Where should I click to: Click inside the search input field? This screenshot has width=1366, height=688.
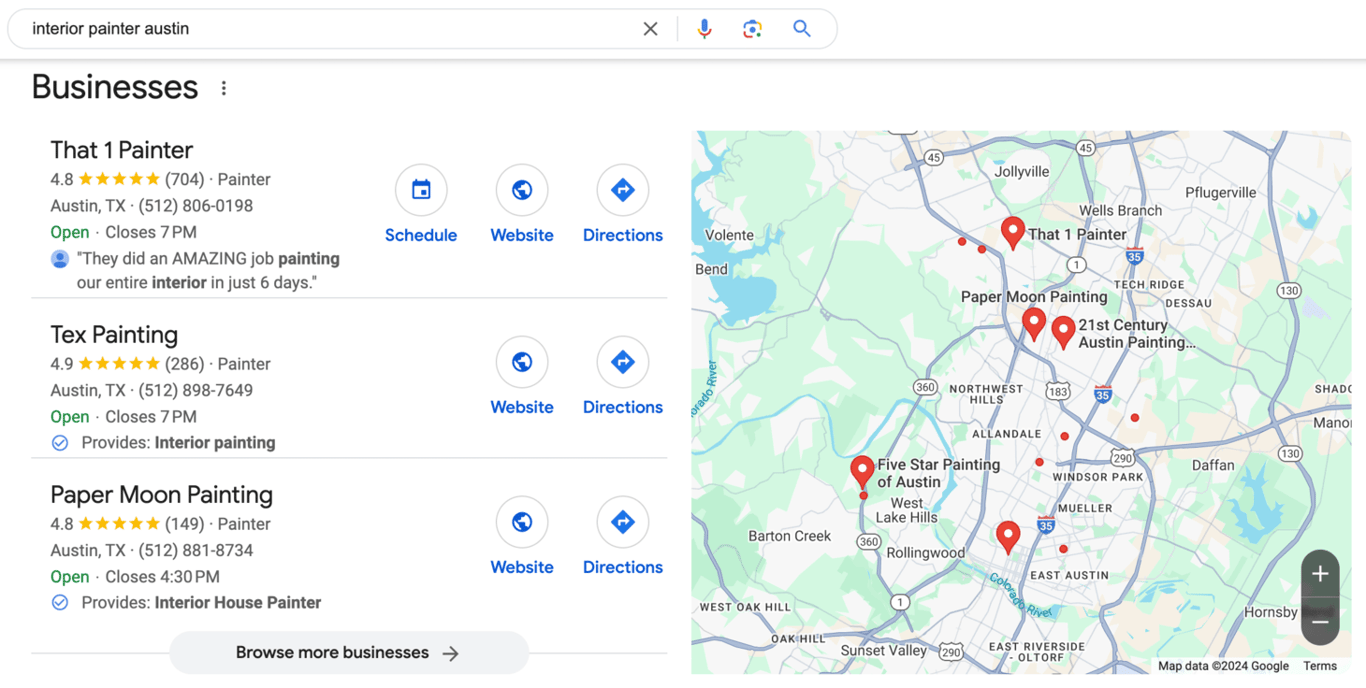coord(300,28)
